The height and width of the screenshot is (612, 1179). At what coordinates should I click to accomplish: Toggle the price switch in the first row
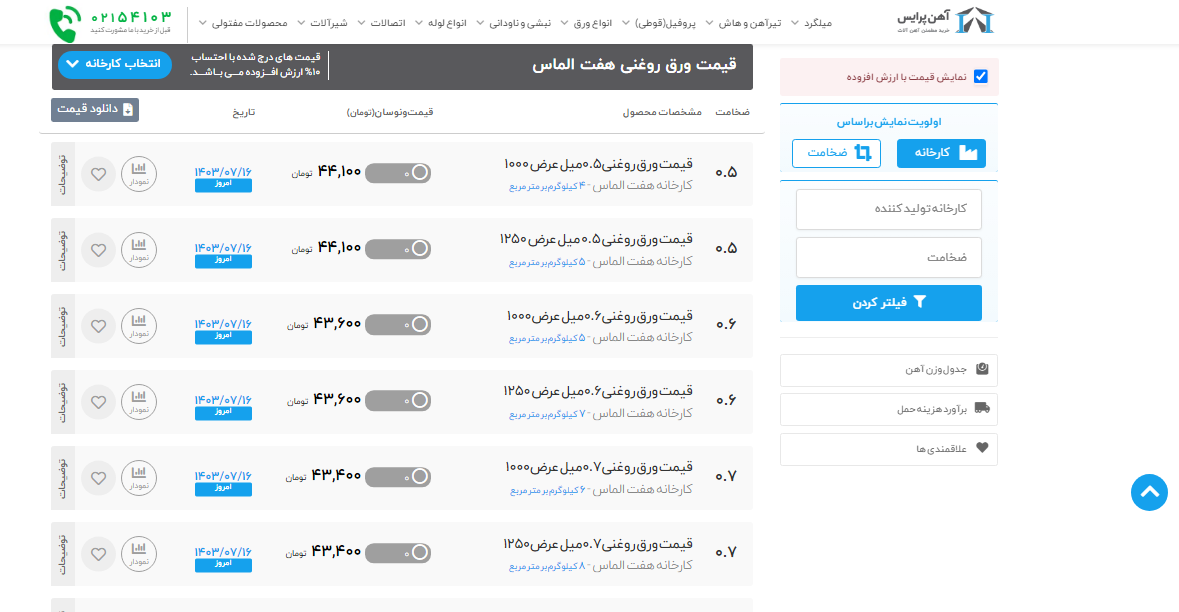click(398, 173)
